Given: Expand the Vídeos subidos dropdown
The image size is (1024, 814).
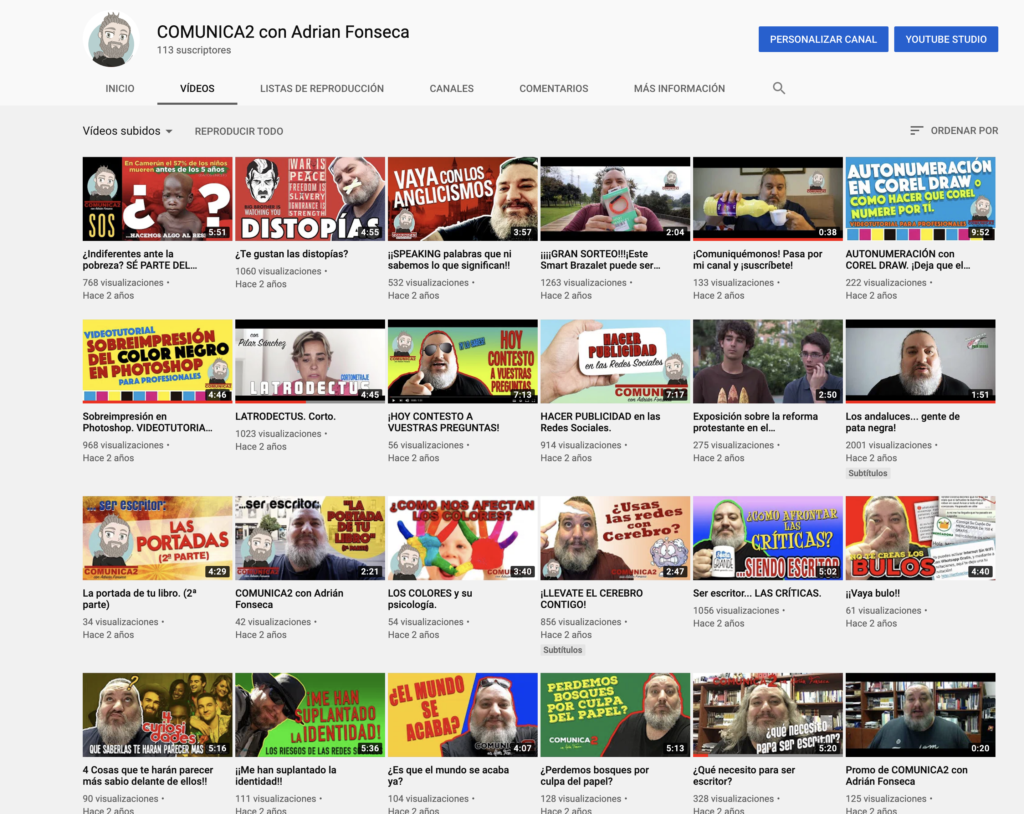Looking at the screenshot, I should pyautogui.click(x=127, y=131).
